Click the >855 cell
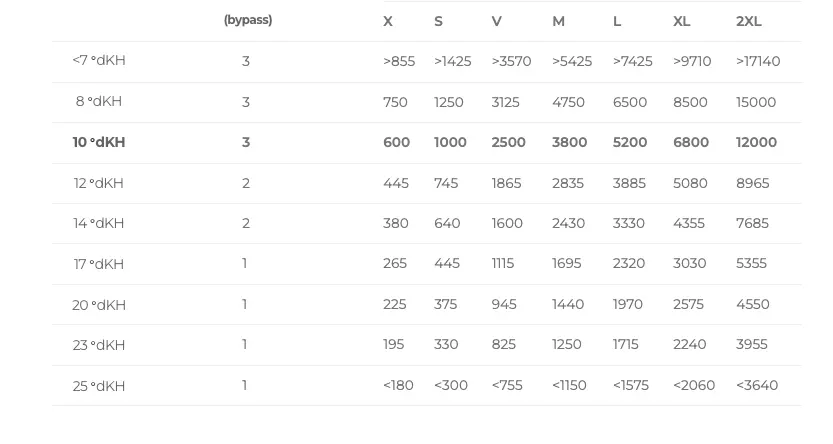The image size is (833, 444). 399,62
